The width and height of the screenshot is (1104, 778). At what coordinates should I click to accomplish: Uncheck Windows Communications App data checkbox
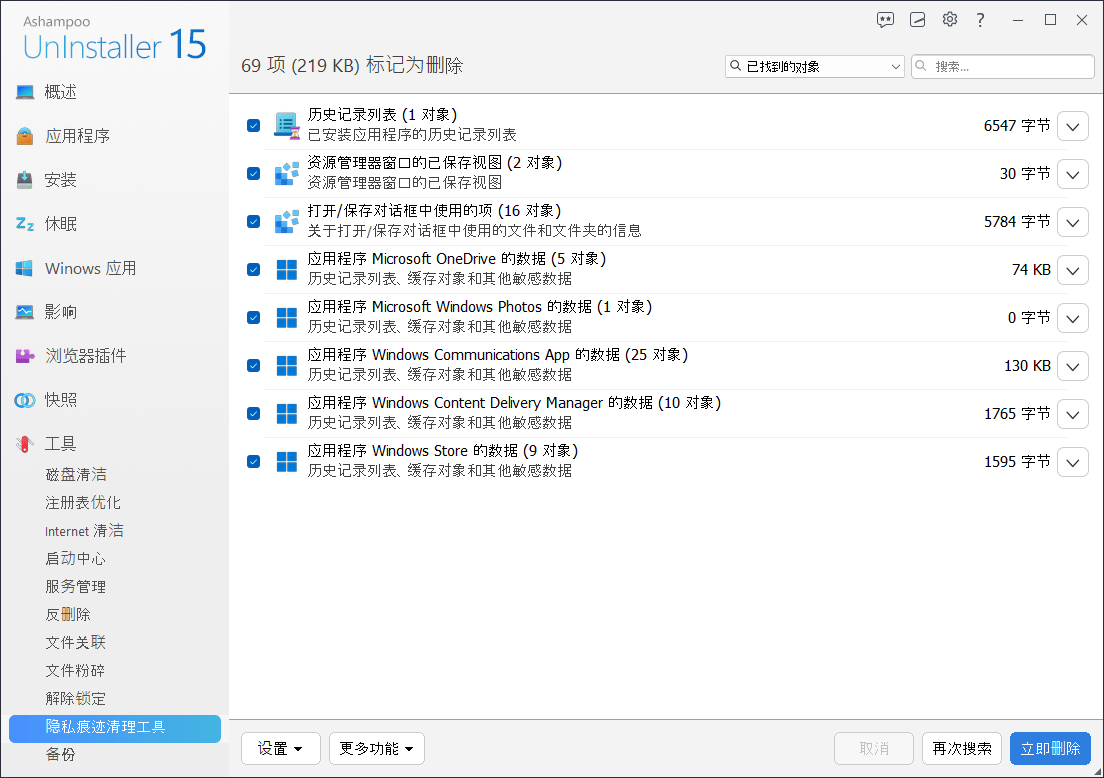coord(253,365)
